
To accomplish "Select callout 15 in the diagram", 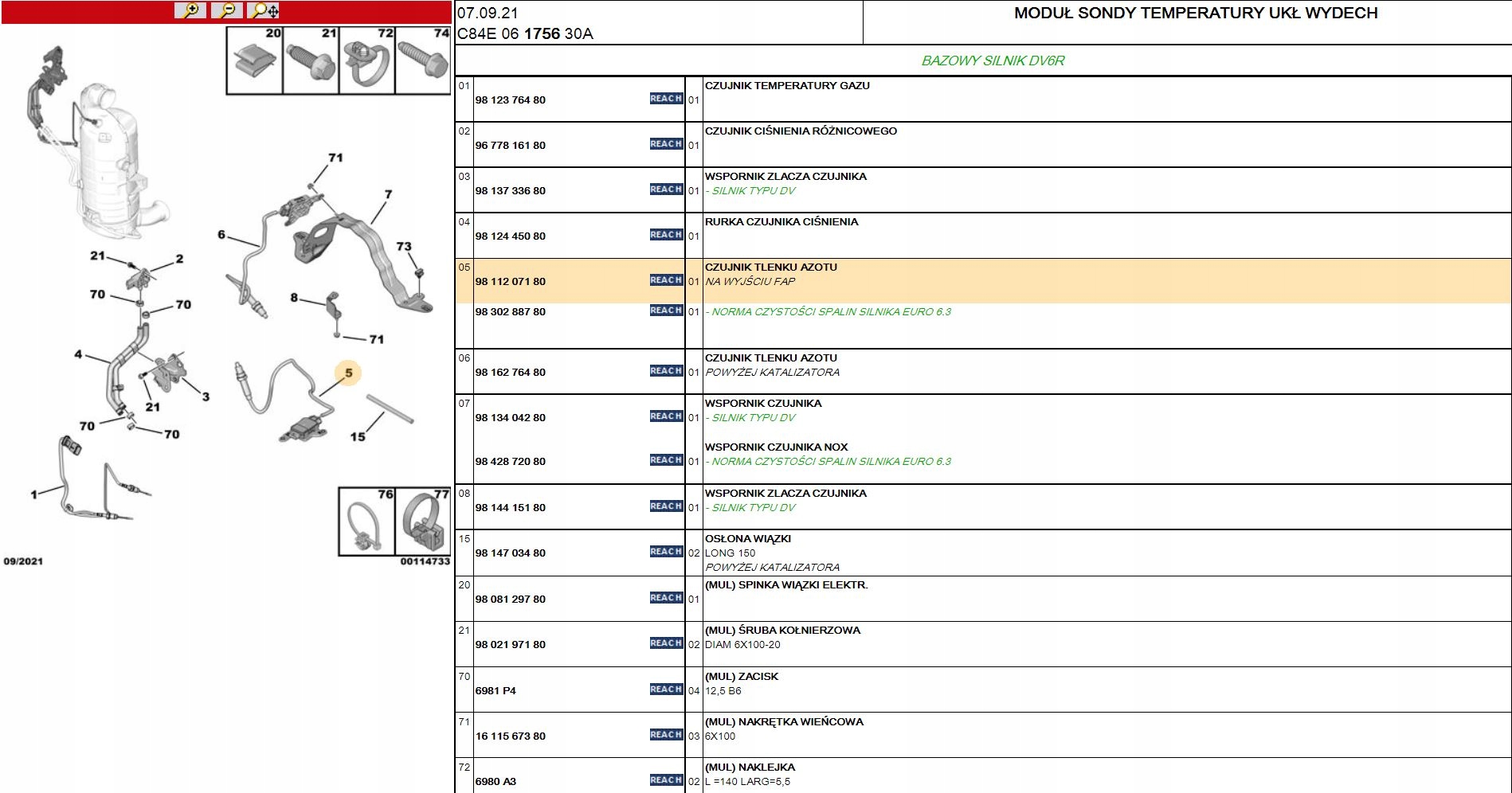I will pos(358,437).
